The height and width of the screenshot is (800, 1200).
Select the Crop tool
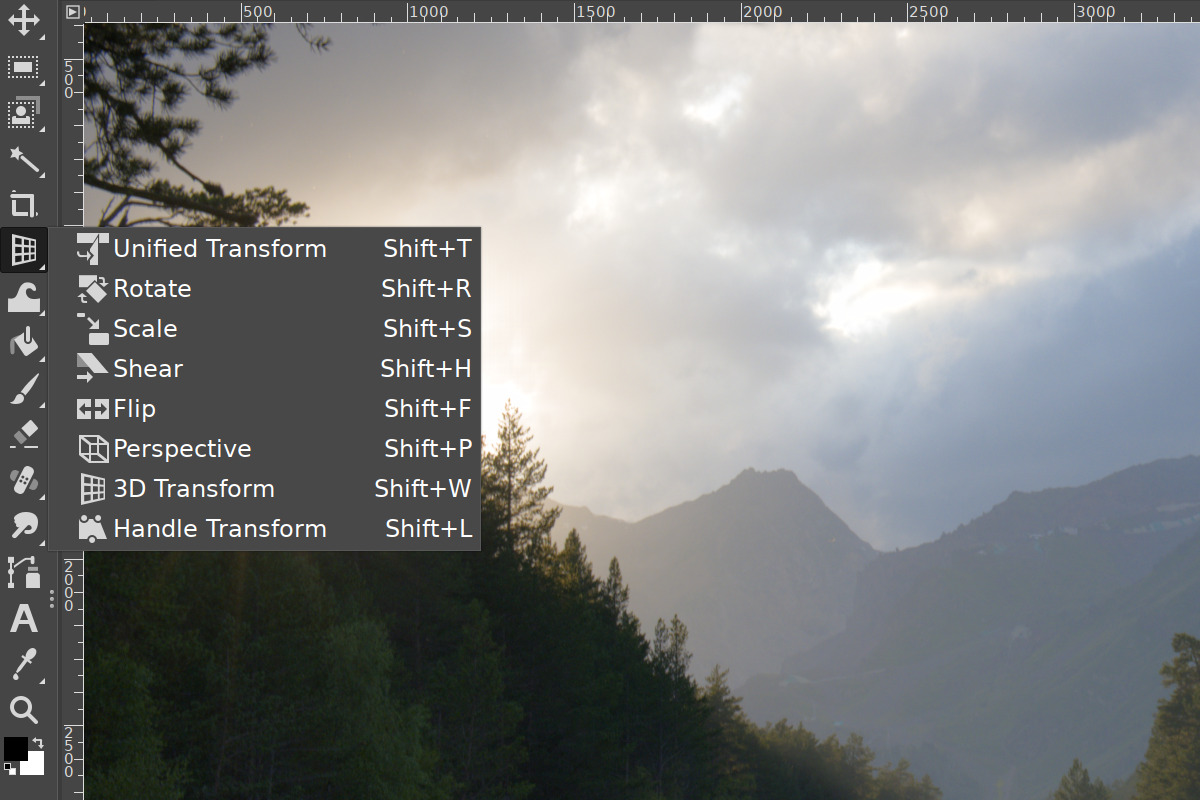tap(25, 205)
